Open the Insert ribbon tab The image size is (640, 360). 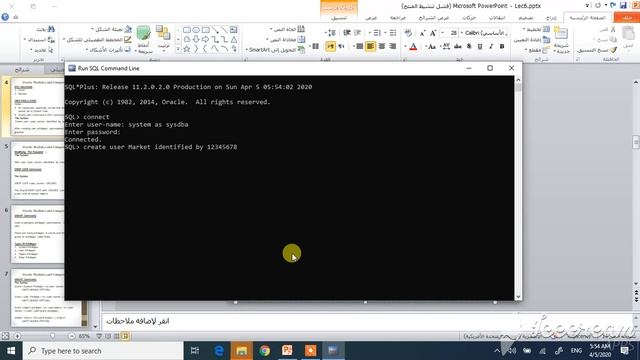click(x=551, y=18)
